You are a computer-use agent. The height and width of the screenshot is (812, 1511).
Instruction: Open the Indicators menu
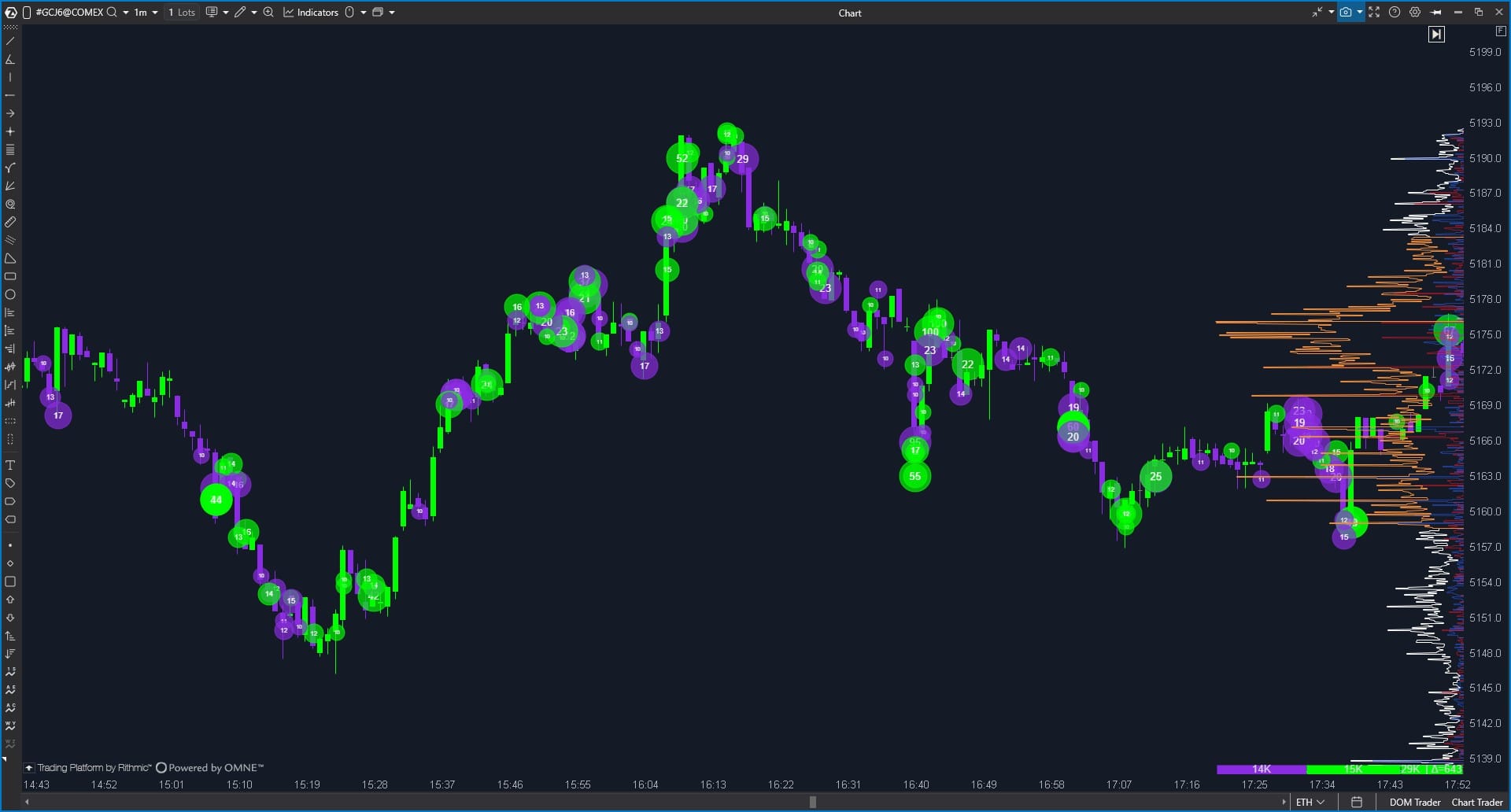(311, 13)
